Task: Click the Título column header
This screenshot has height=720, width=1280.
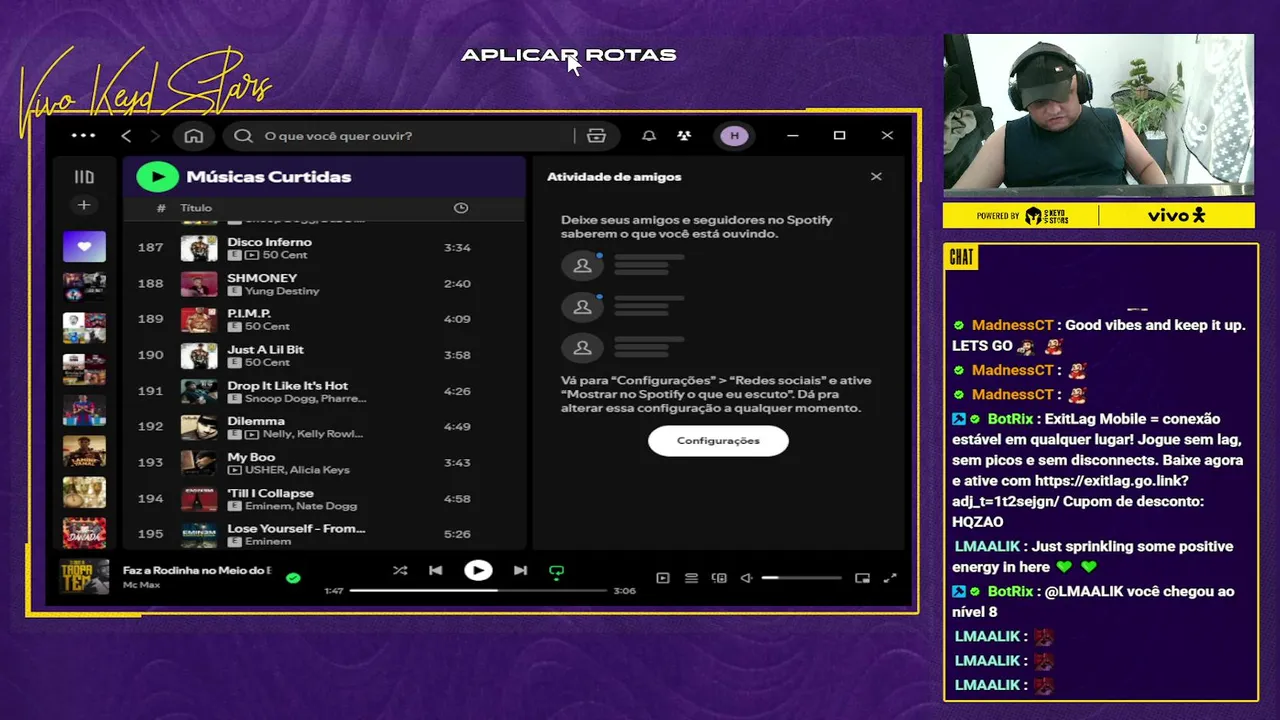Action: (196, 208)
